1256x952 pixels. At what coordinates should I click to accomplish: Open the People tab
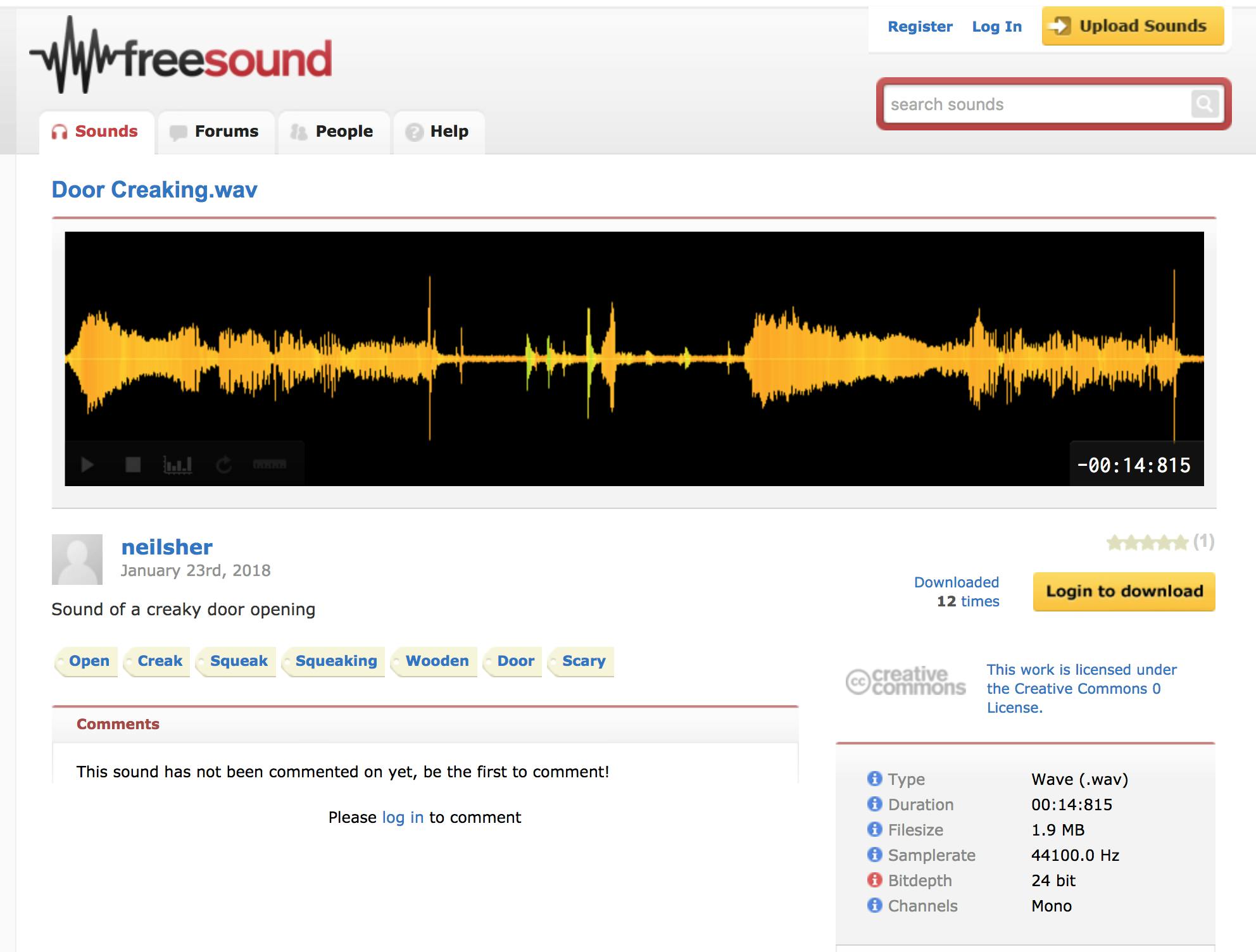pyautogui.click(x=333, y=132)
